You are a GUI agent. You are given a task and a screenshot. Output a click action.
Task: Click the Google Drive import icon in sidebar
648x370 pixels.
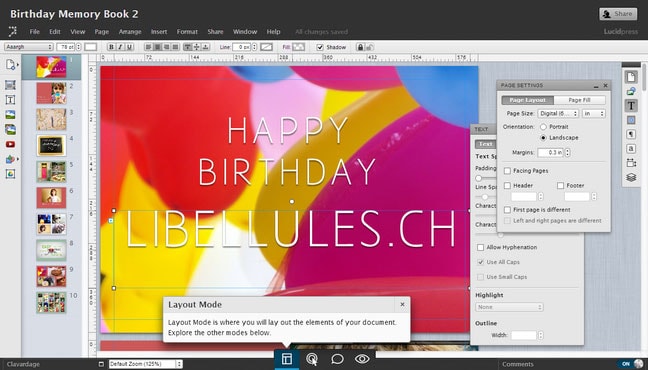pos(10,174)
